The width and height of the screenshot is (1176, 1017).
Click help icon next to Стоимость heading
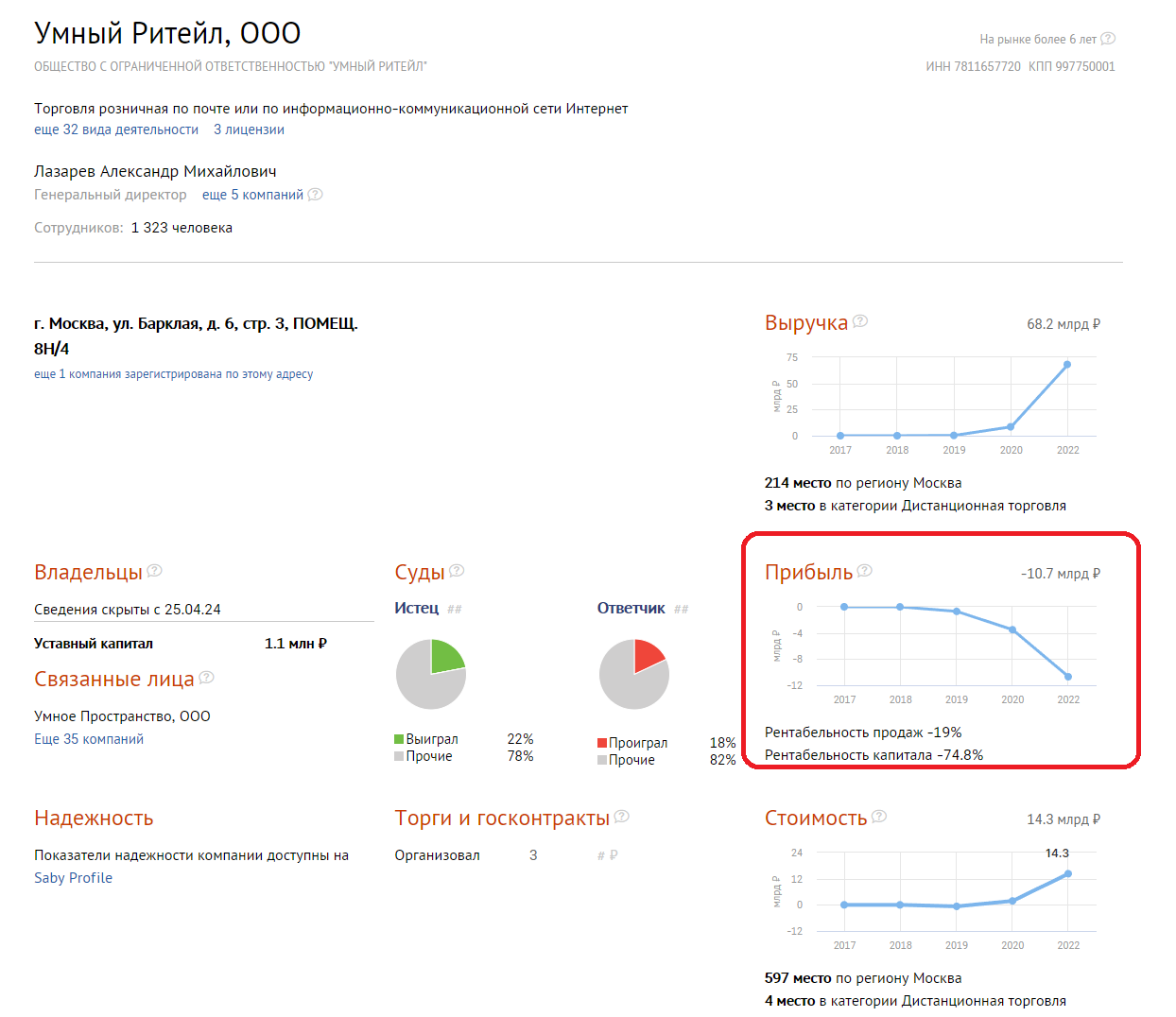[879, 816]
